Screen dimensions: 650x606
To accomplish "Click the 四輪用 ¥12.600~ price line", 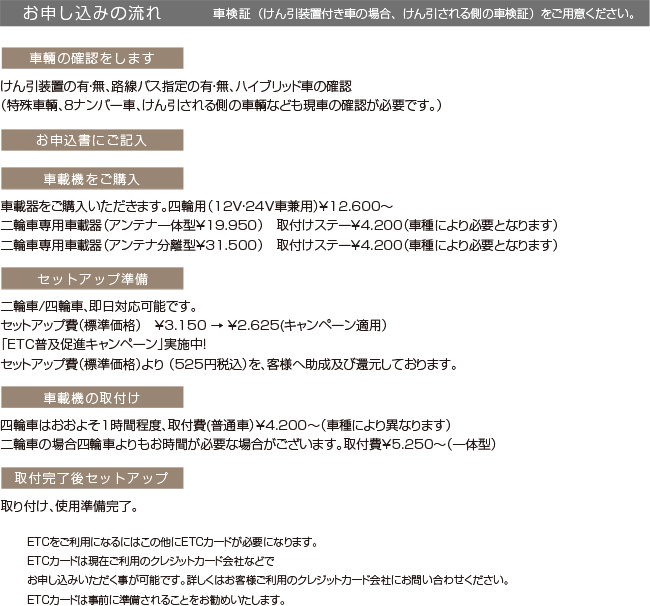I will 196,206.
